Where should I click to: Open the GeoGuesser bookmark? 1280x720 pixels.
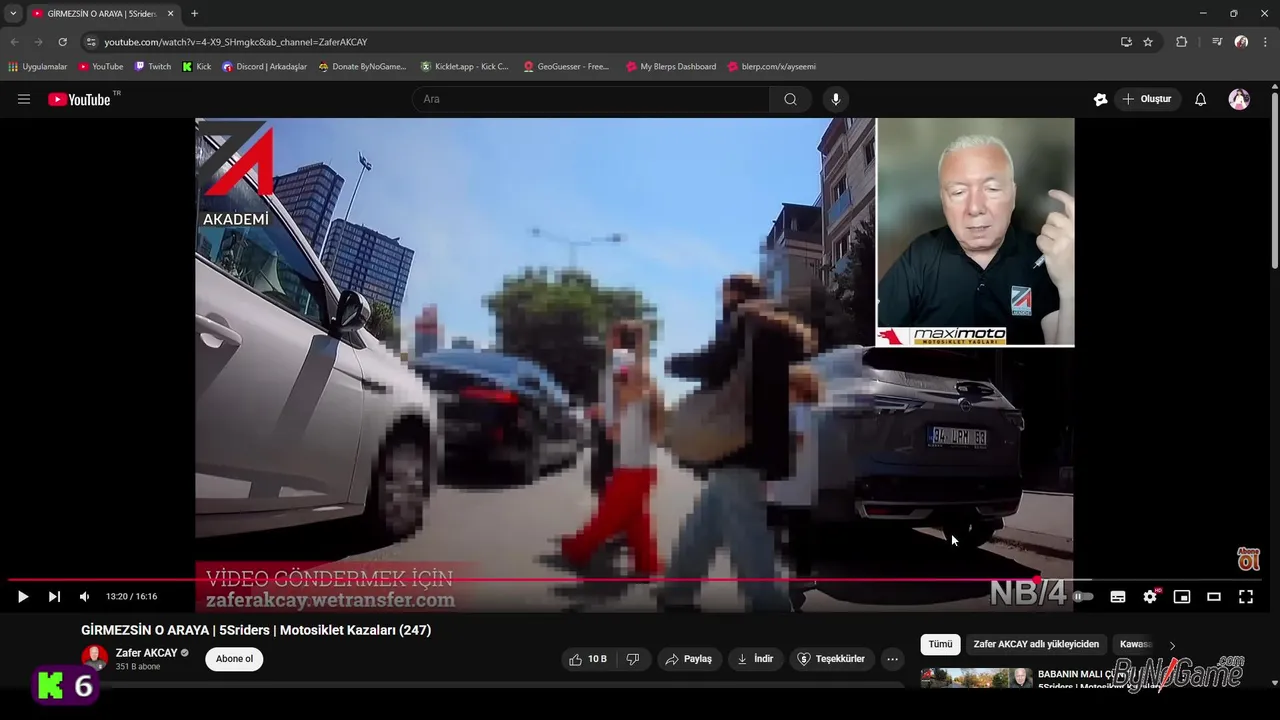click(x=566, y=67)
